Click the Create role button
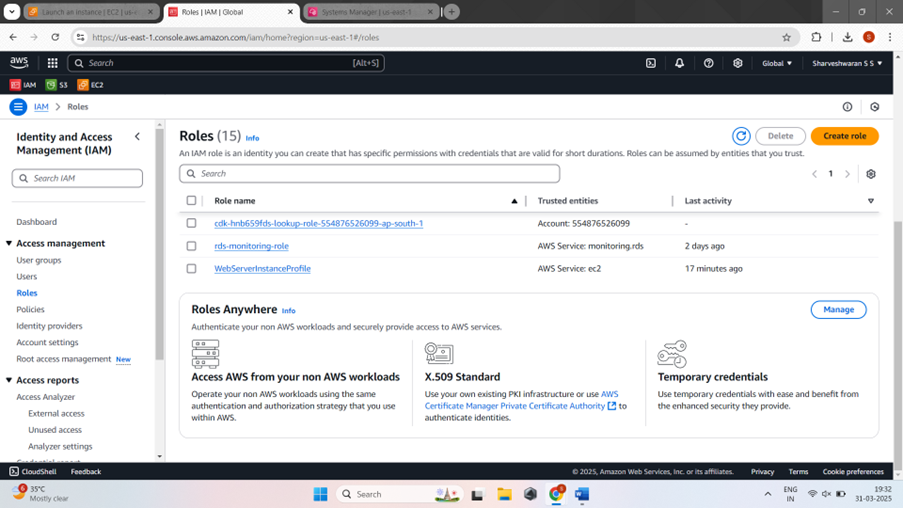The width and height of the screenshot is (903, 508). click(x=845, y=136)
